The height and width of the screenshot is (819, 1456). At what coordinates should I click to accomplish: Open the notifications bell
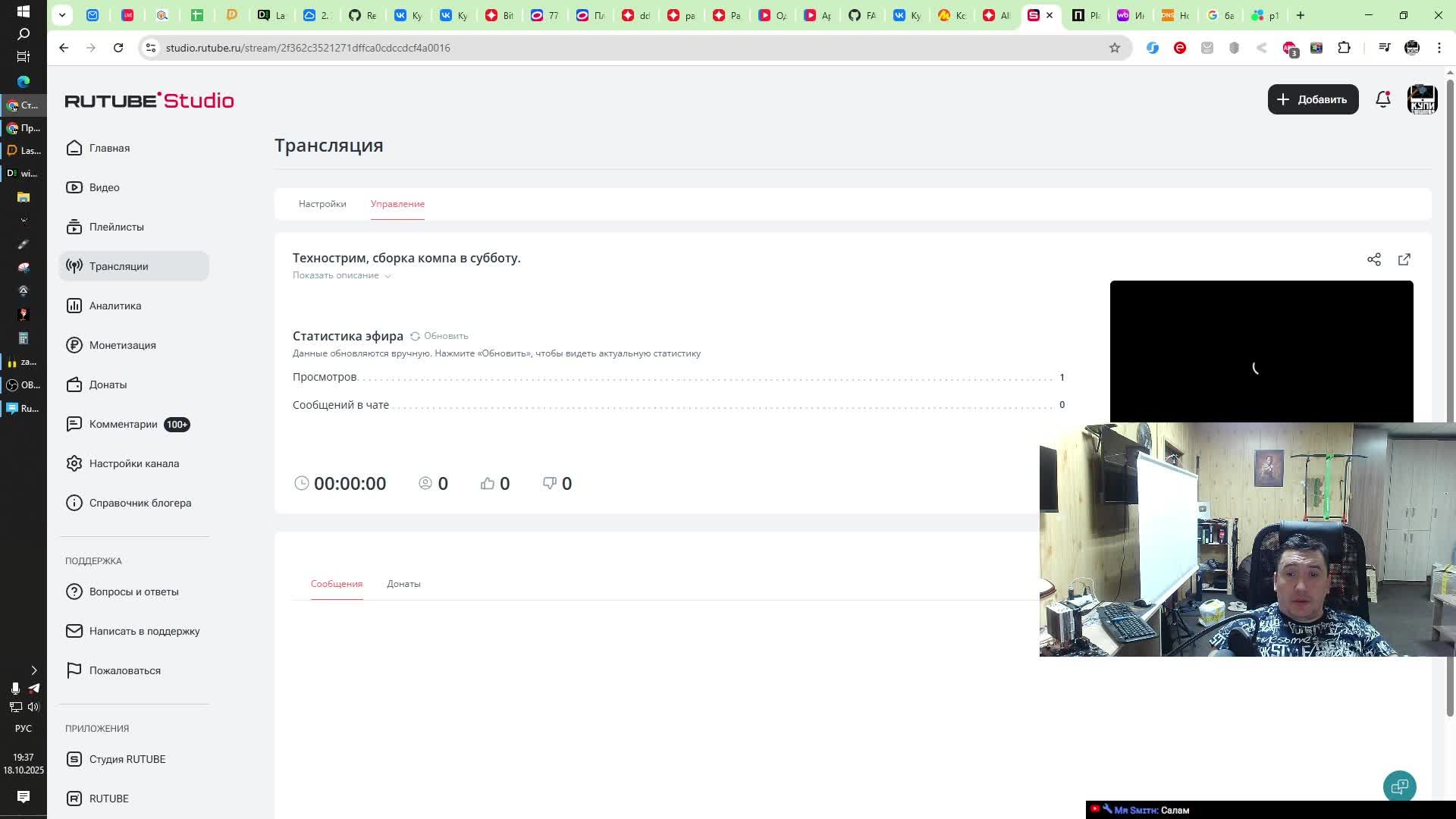(1382, 99)
